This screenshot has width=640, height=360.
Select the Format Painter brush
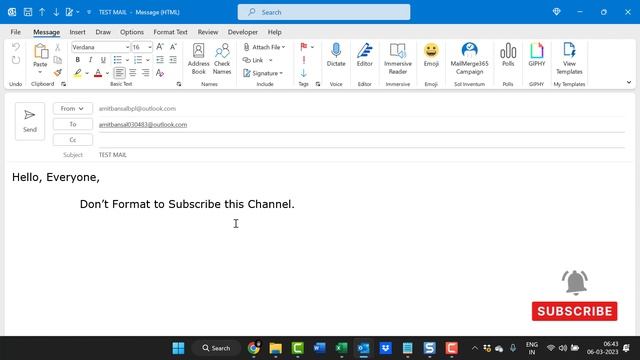[x=58, y=73]
